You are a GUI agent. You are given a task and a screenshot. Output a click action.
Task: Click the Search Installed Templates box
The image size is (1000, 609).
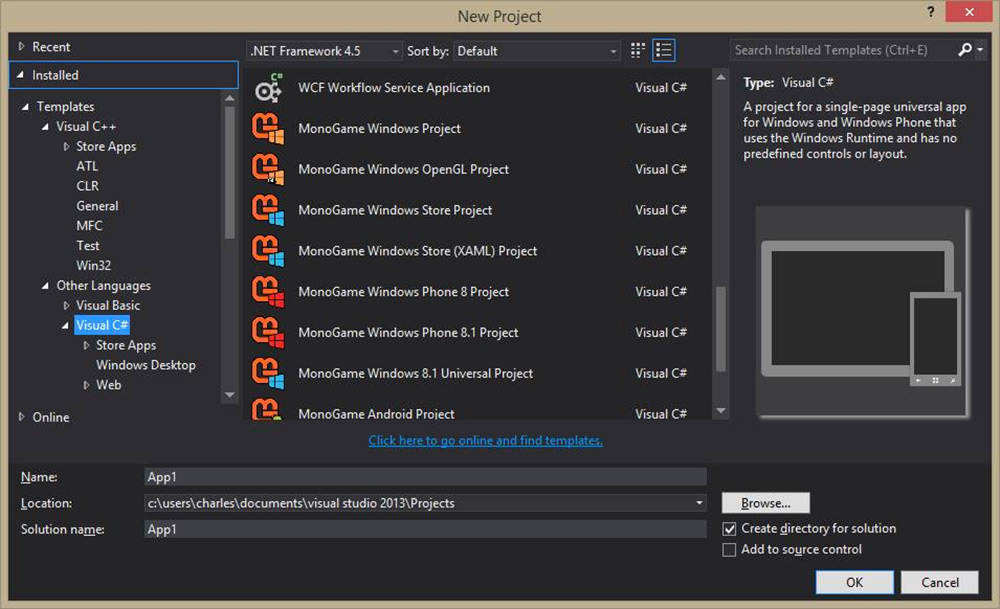click(x=842, y=50)
